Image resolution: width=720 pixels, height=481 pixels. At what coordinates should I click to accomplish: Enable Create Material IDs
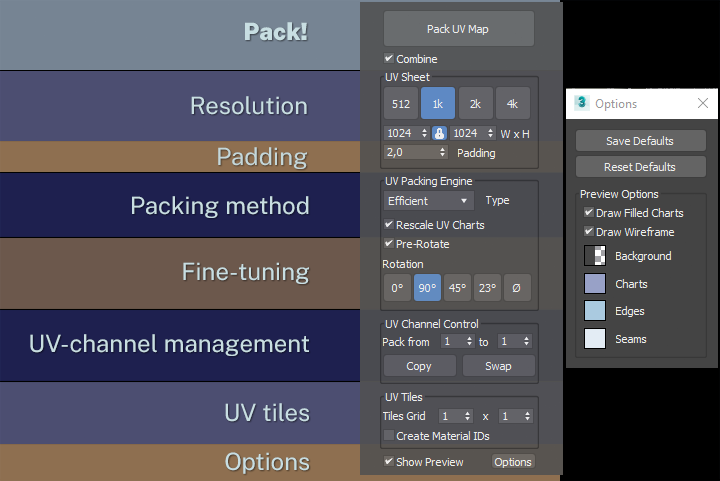pos(389,436)
